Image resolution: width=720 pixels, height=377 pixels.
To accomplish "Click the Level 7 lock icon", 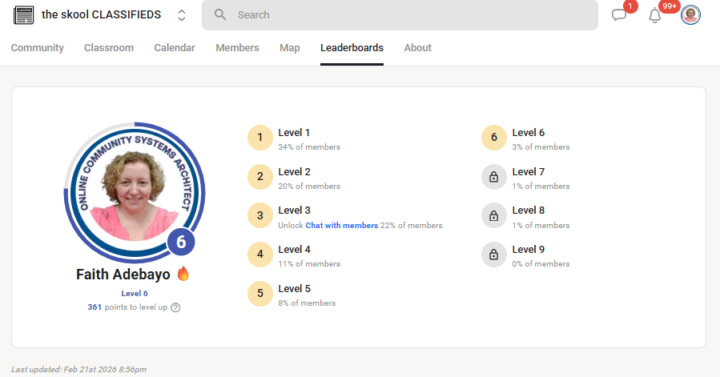I will point(494,177).
